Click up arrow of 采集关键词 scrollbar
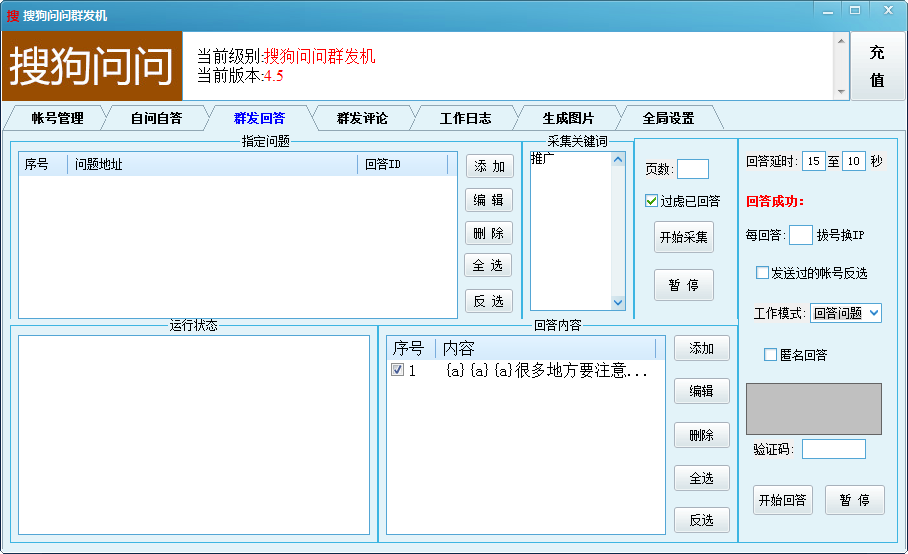The height and width of the screenshot is (554, 908). point(618,159)
